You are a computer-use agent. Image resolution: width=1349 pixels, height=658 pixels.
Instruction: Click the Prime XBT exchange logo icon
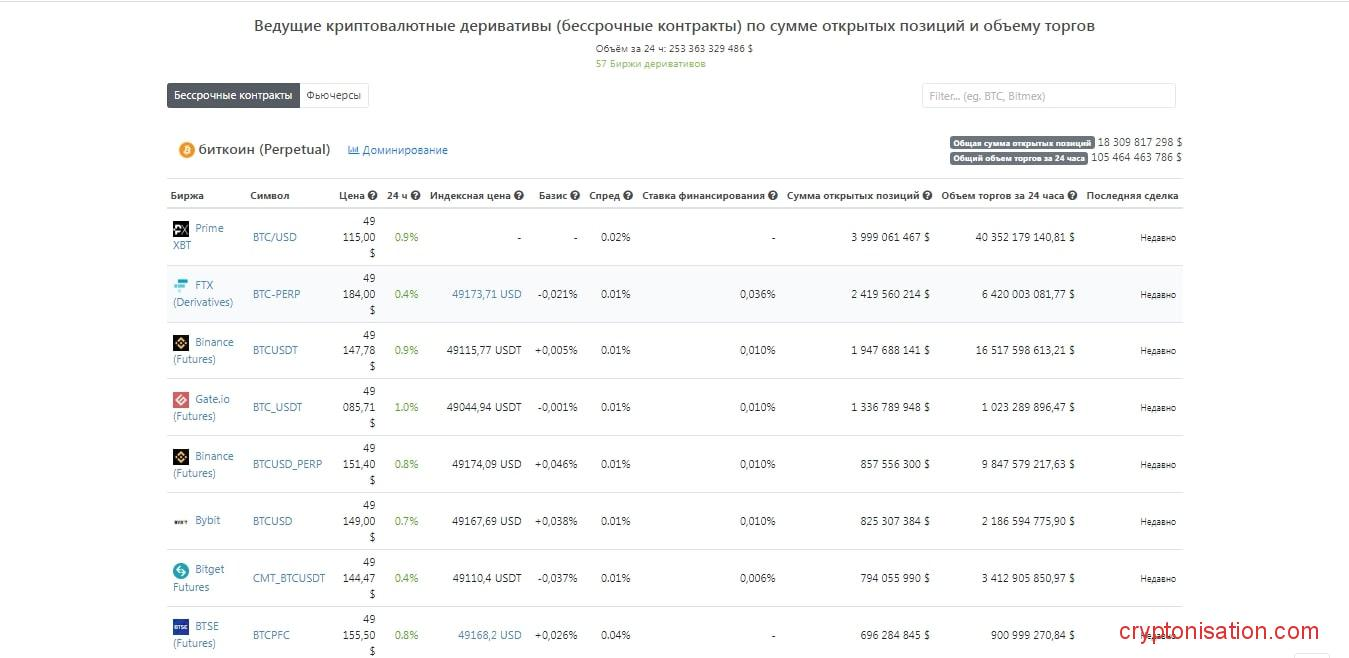pos(181,229)
